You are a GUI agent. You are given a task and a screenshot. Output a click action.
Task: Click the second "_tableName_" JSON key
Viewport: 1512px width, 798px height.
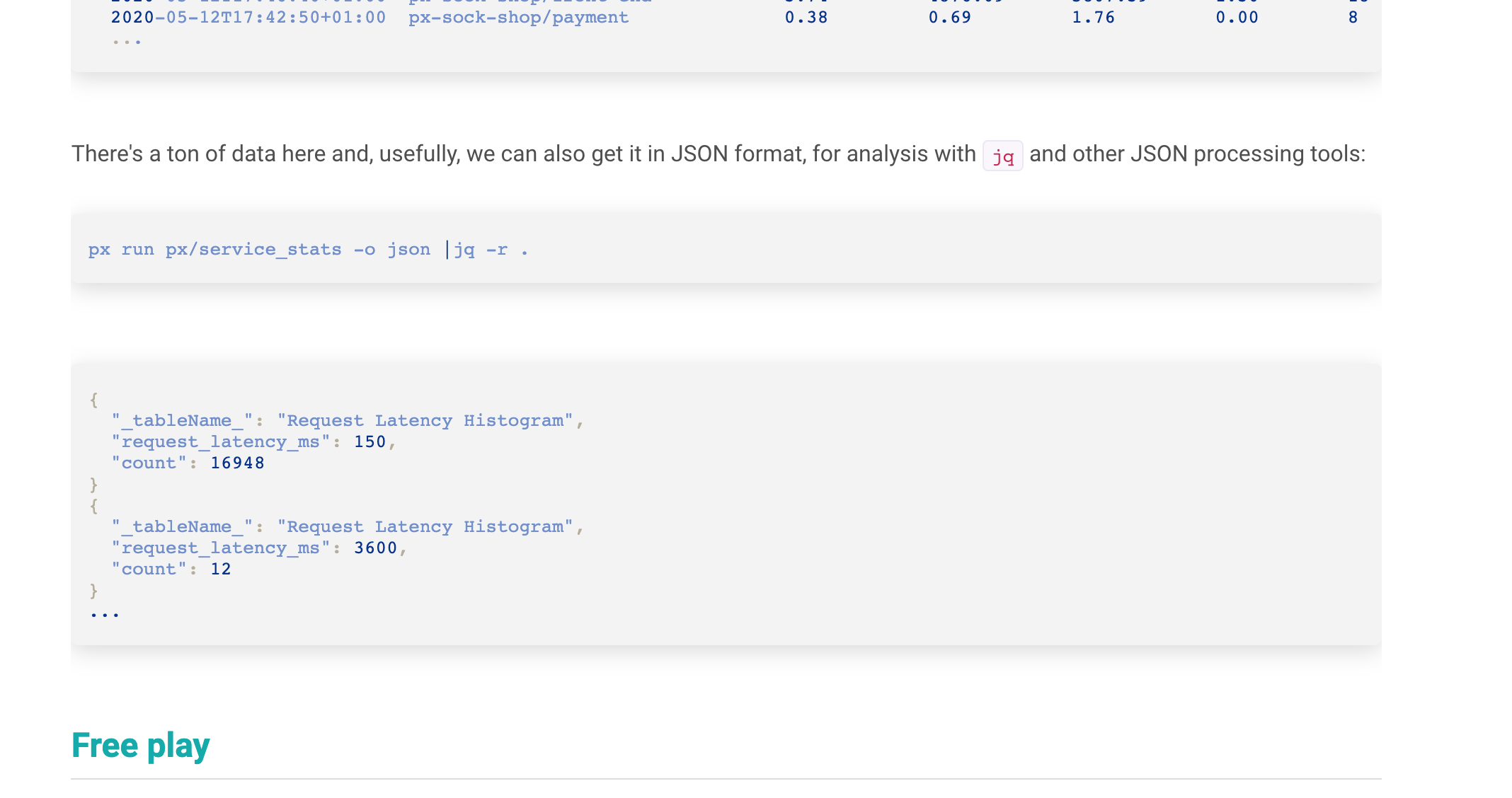(x=182, y=527)
